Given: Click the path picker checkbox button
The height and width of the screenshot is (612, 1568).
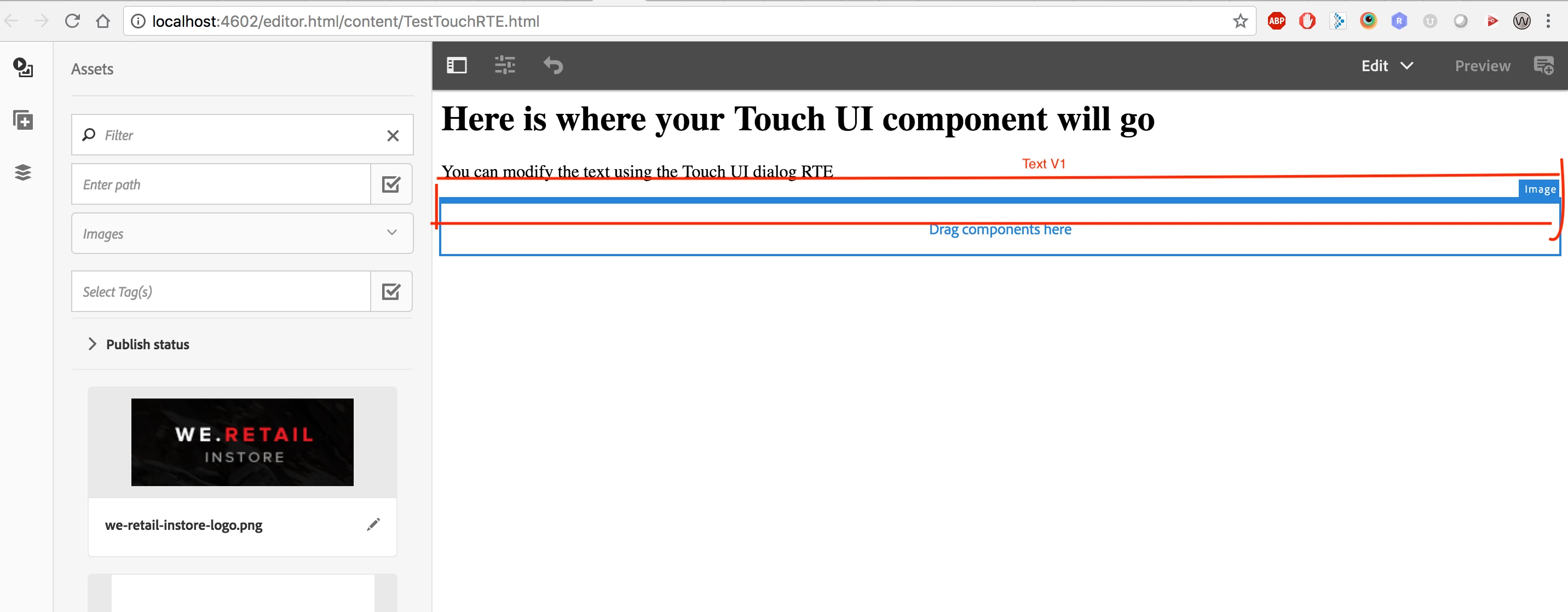Looking at the screenshot, I should coord(391,184).
